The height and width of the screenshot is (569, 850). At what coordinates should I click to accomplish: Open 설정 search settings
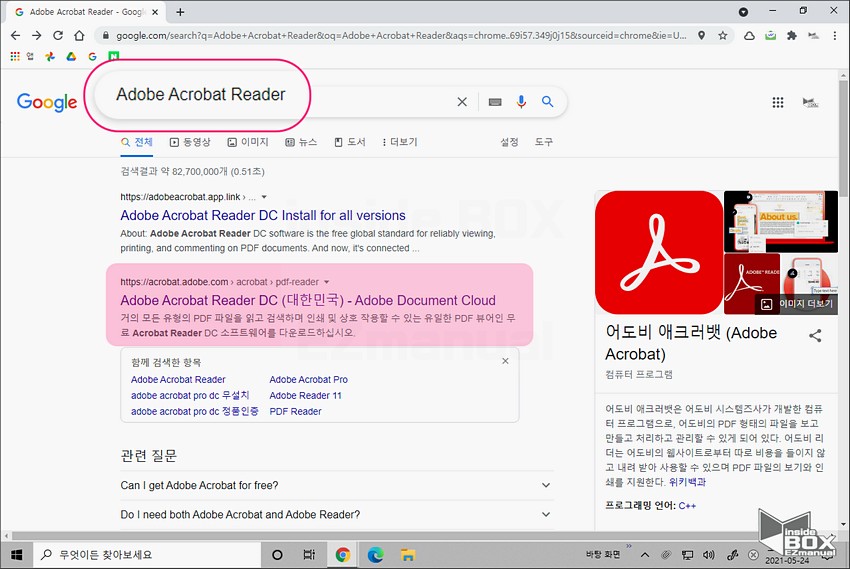click(x=509, y=142)
